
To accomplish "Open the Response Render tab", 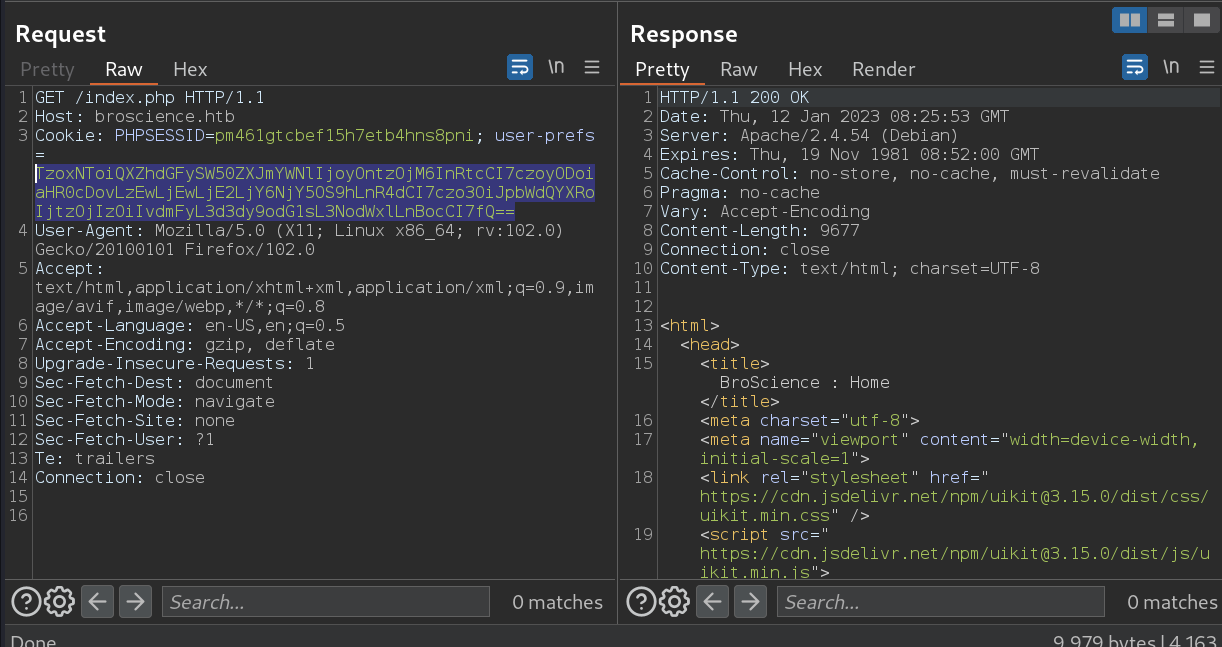I will (883, 69).
